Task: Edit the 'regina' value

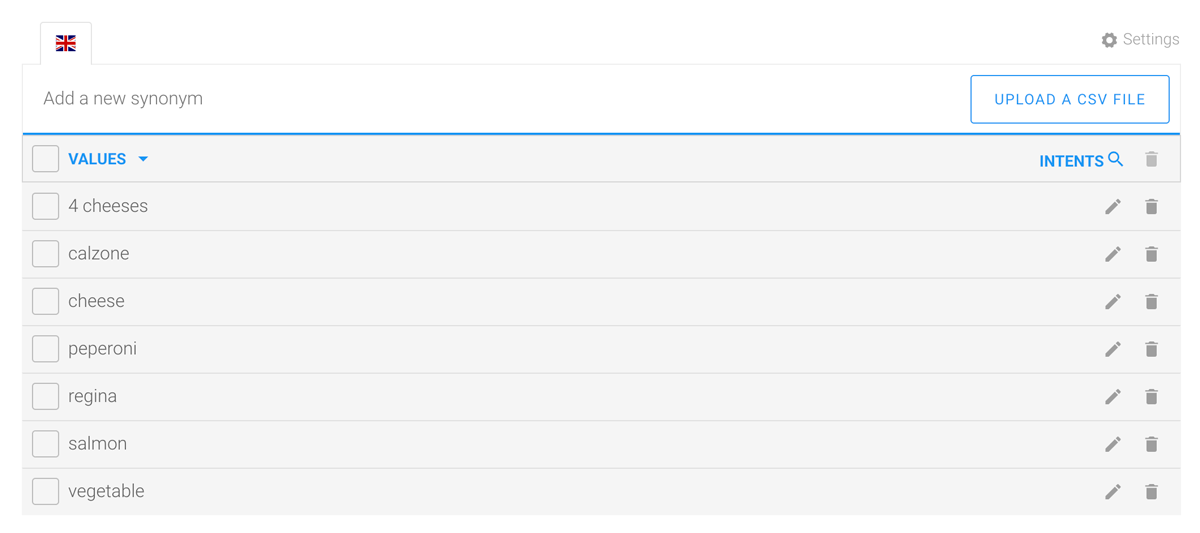Action: coord(1112,397)
